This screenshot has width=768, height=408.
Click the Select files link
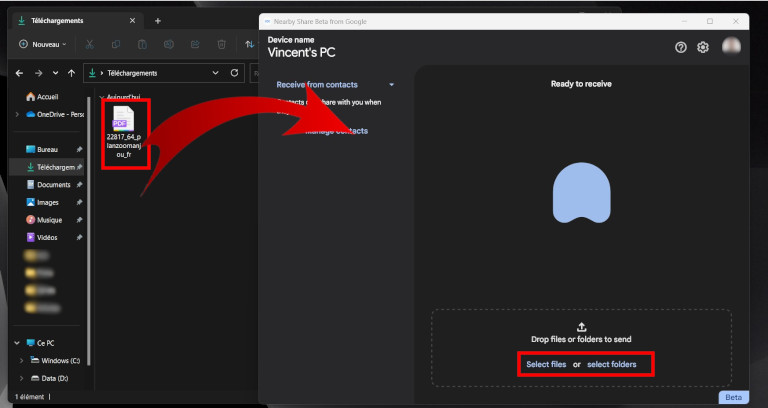(x=546, y=364)
